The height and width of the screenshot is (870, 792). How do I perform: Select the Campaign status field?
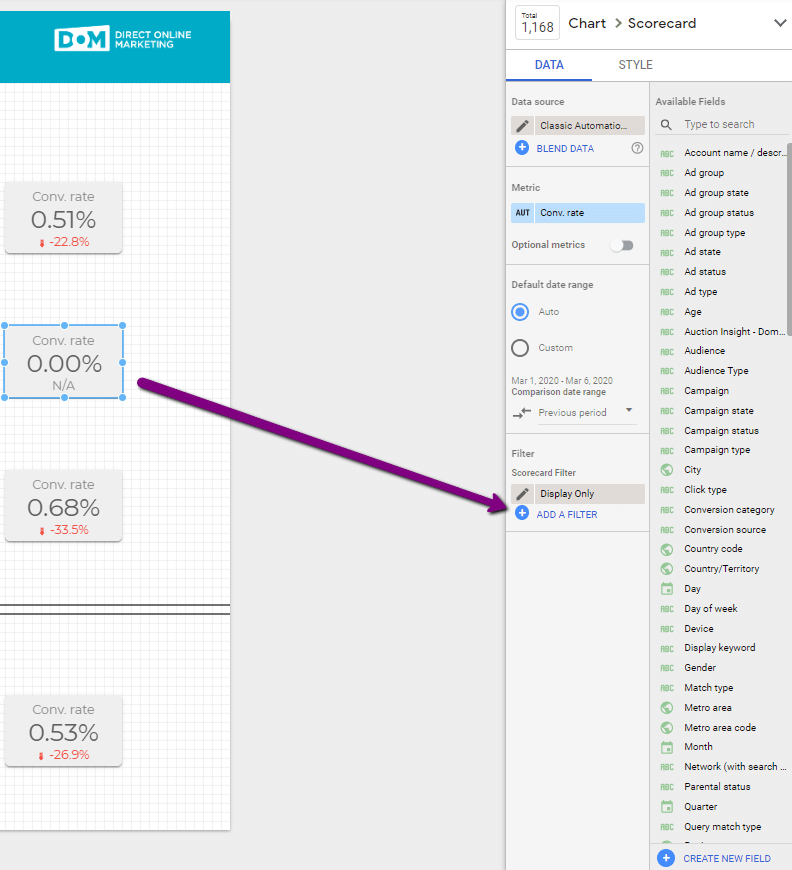tap(723, 431)
